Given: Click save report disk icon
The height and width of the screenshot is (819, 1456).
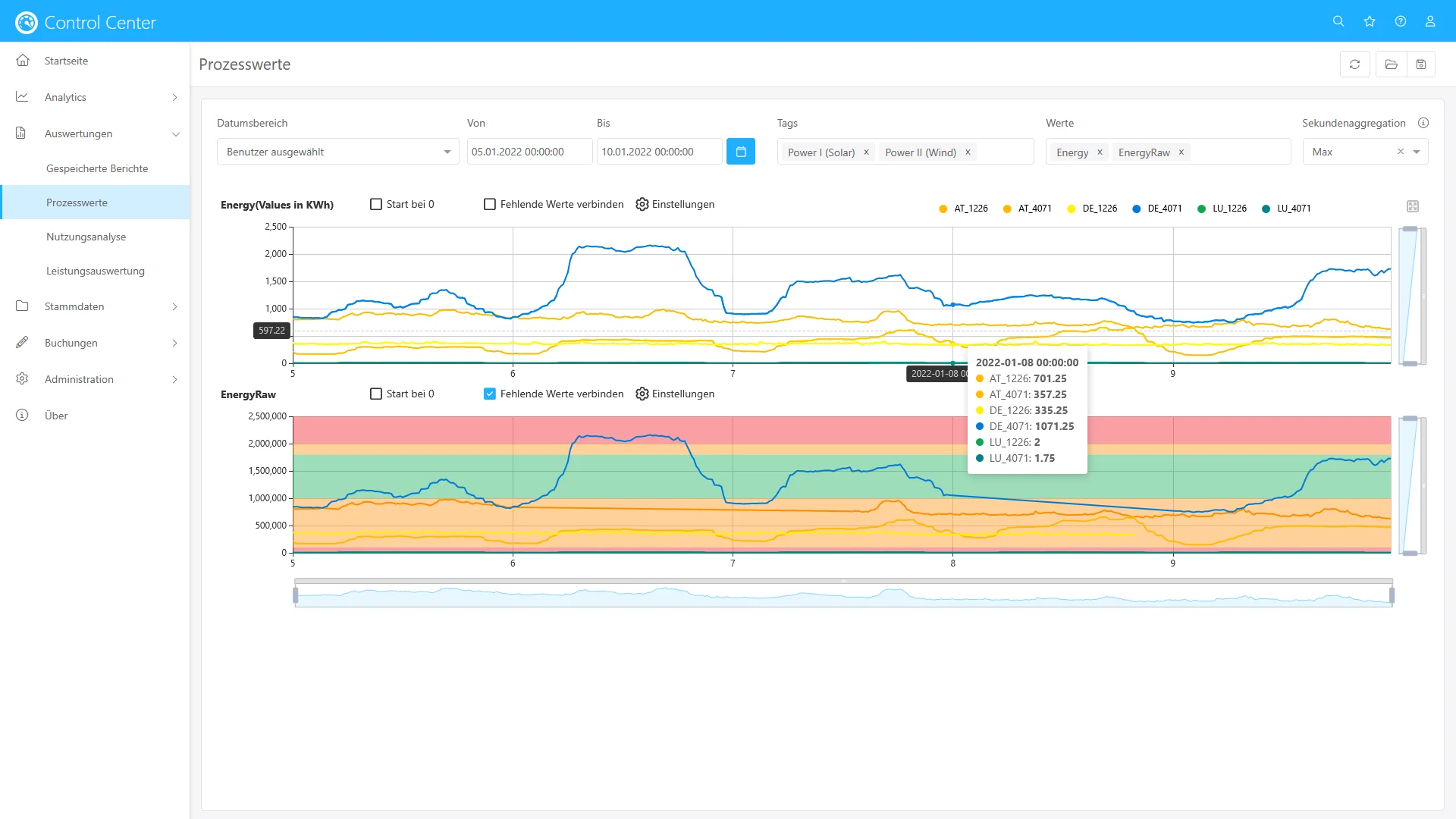Looking at the screenshot, I should [x=1421, y=64].
